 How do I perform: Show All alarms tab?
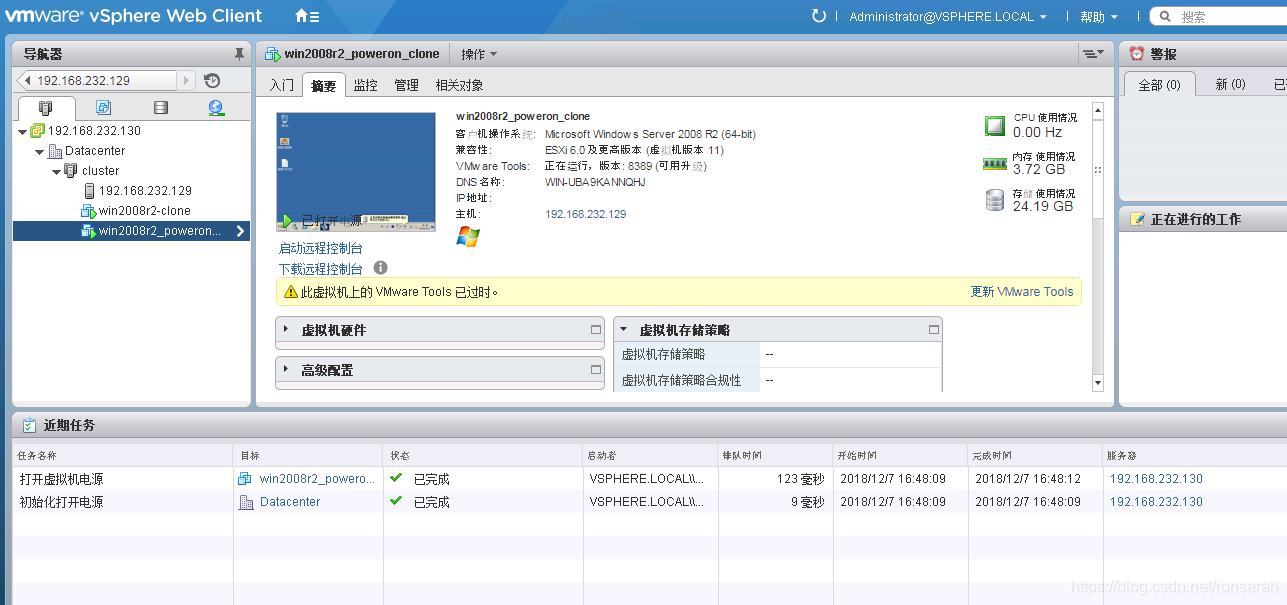tap(1159, 85)
